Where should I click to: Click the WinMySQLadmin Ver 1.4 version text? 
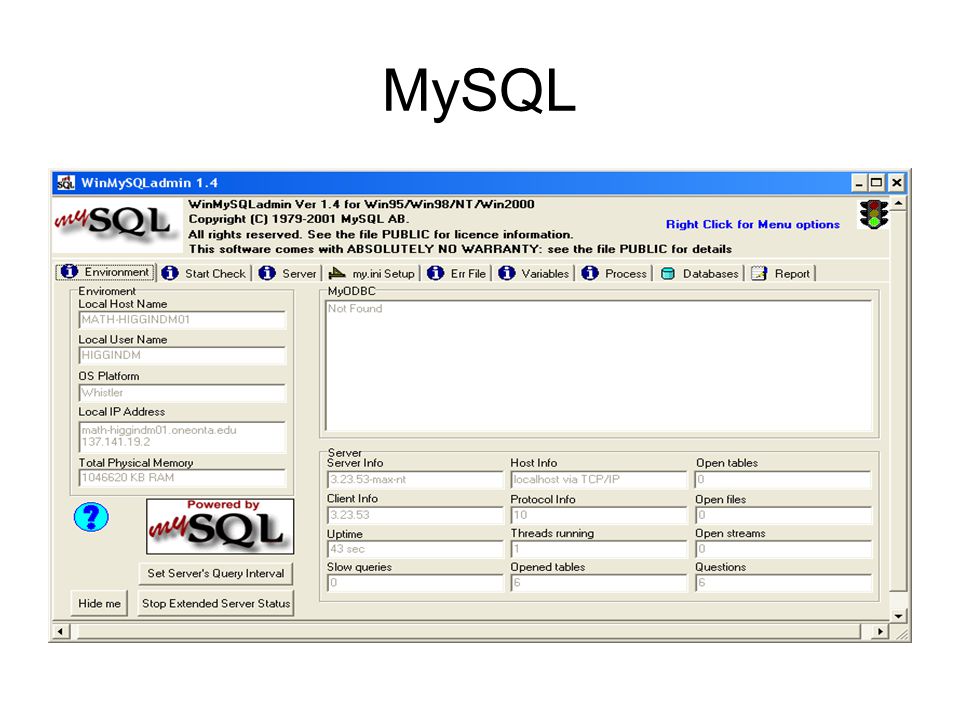coord(361,204)
